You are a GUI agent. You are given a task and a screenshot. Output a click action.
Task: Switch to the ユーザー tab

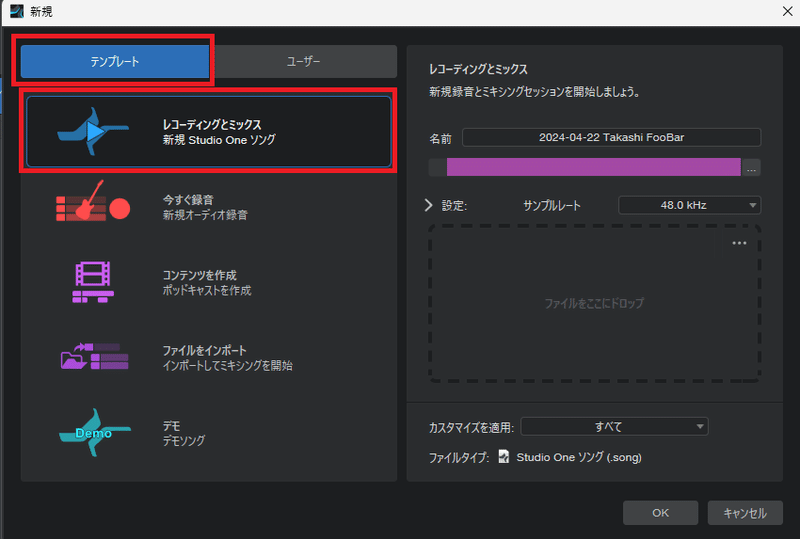[303, 62]
